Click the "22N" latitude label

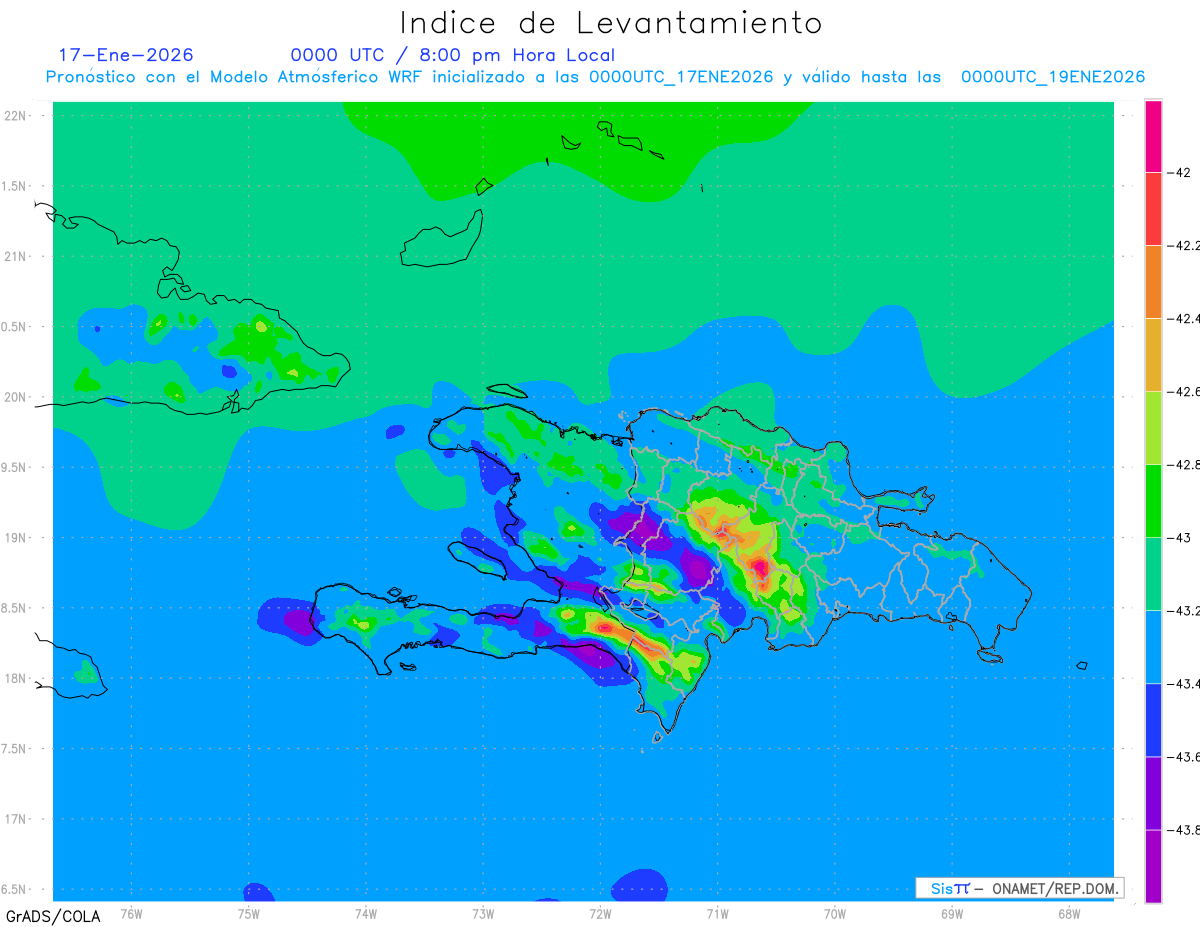tap(16, 116)
